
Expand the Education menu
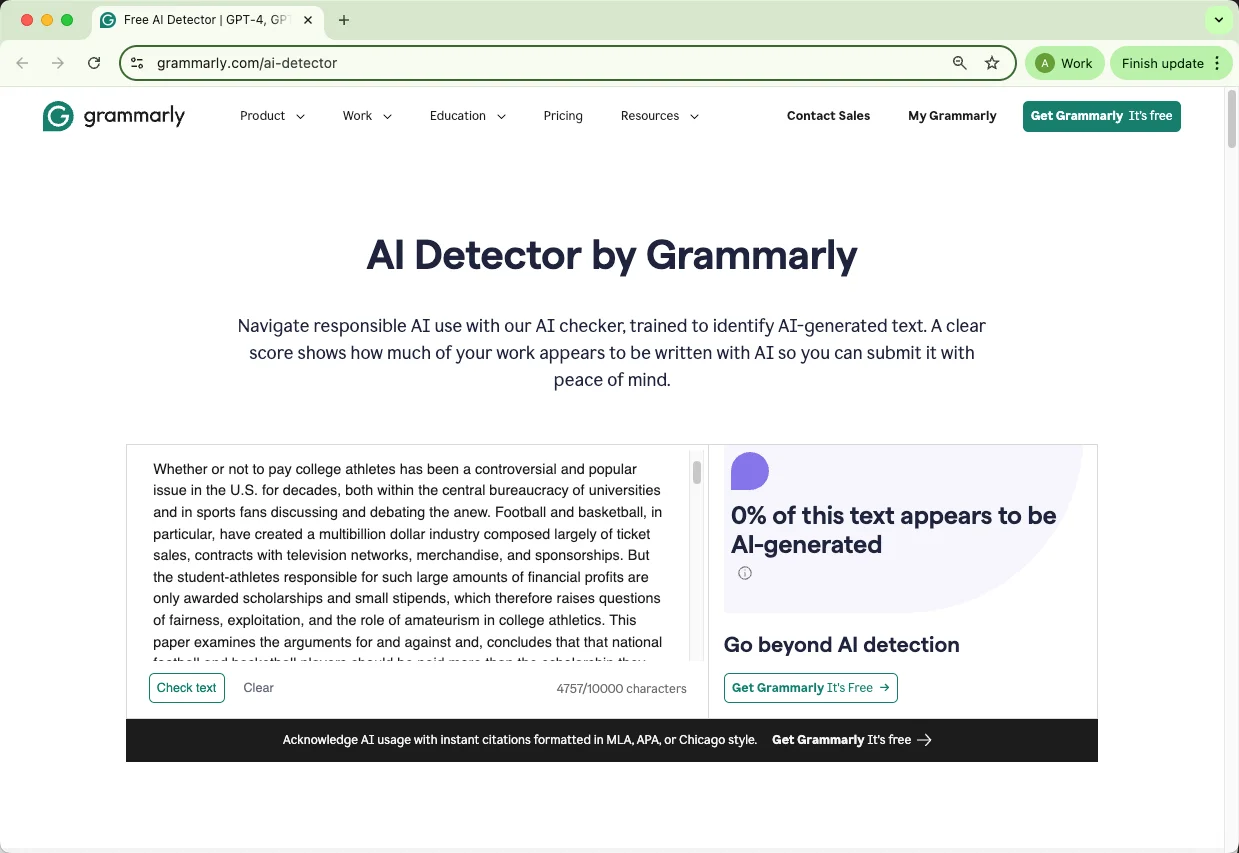(468, 116)
